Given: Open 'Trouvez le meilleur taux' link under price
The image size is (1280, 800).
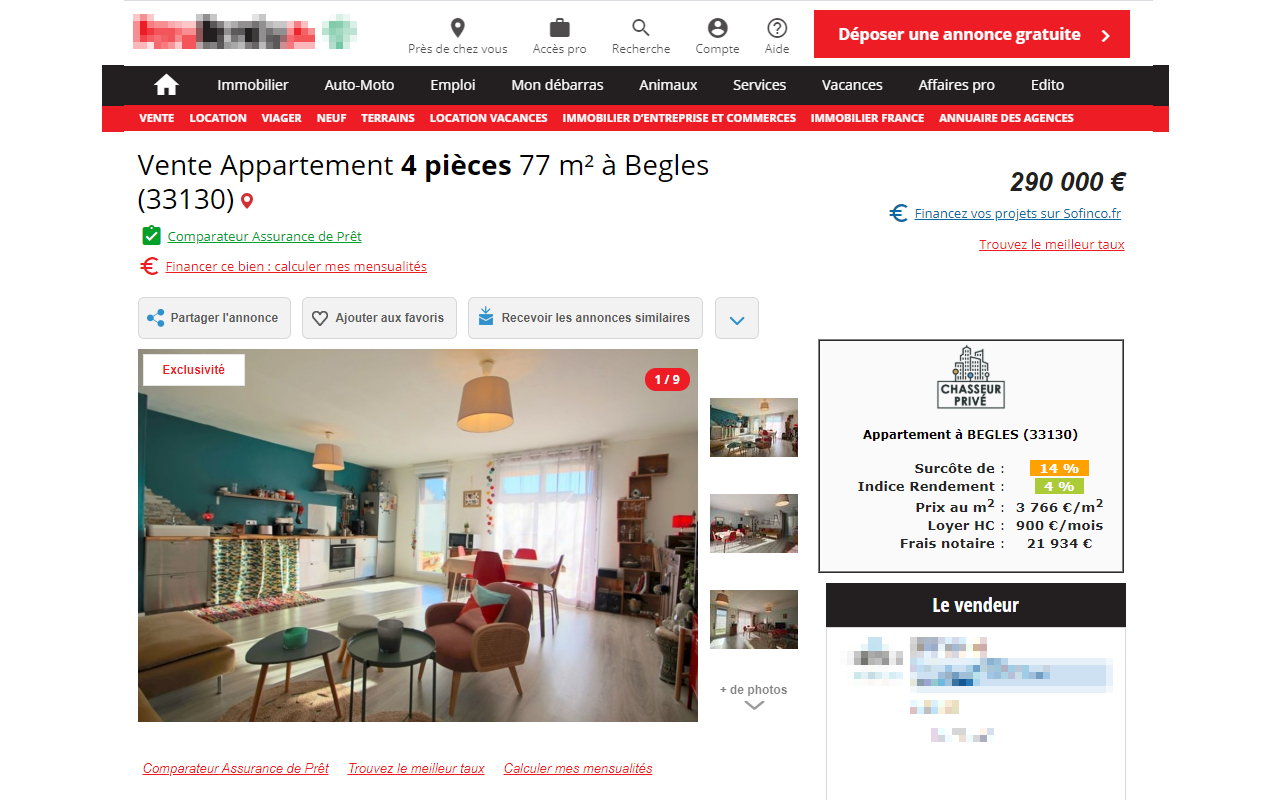Looking at the screenshot, I should [1052, 244].
